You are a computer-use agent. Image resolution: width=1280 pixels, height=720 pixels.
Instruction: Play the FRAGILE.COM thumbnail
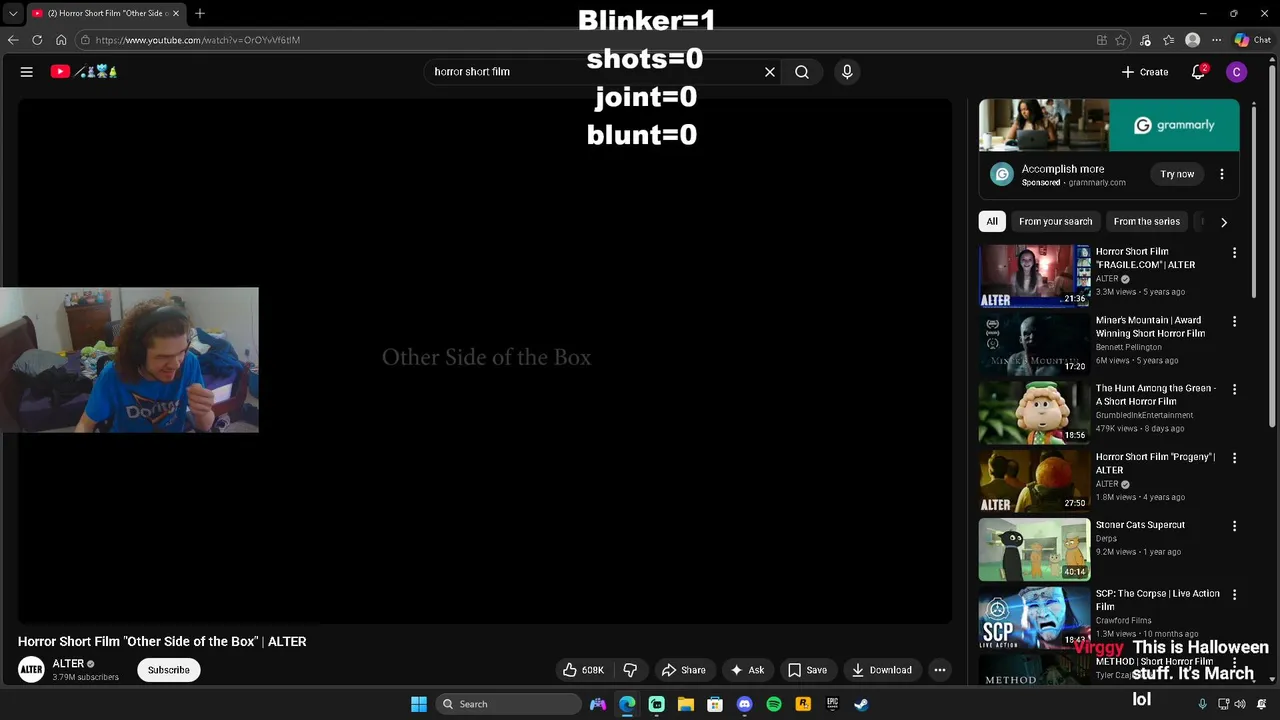[x=1034, y=276]
